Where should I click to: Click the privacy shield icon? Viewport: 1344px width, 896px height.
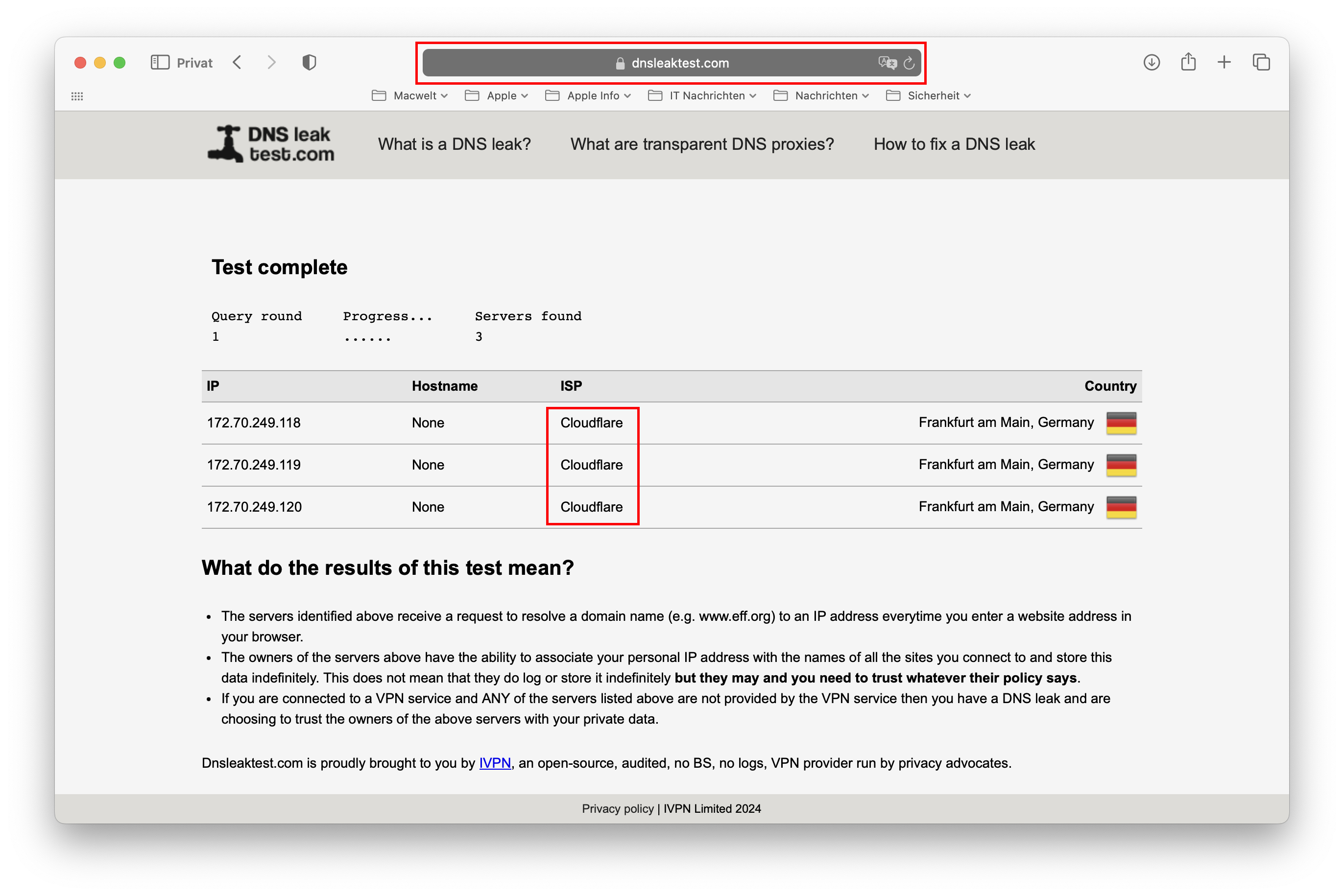(x=309, y=62)
